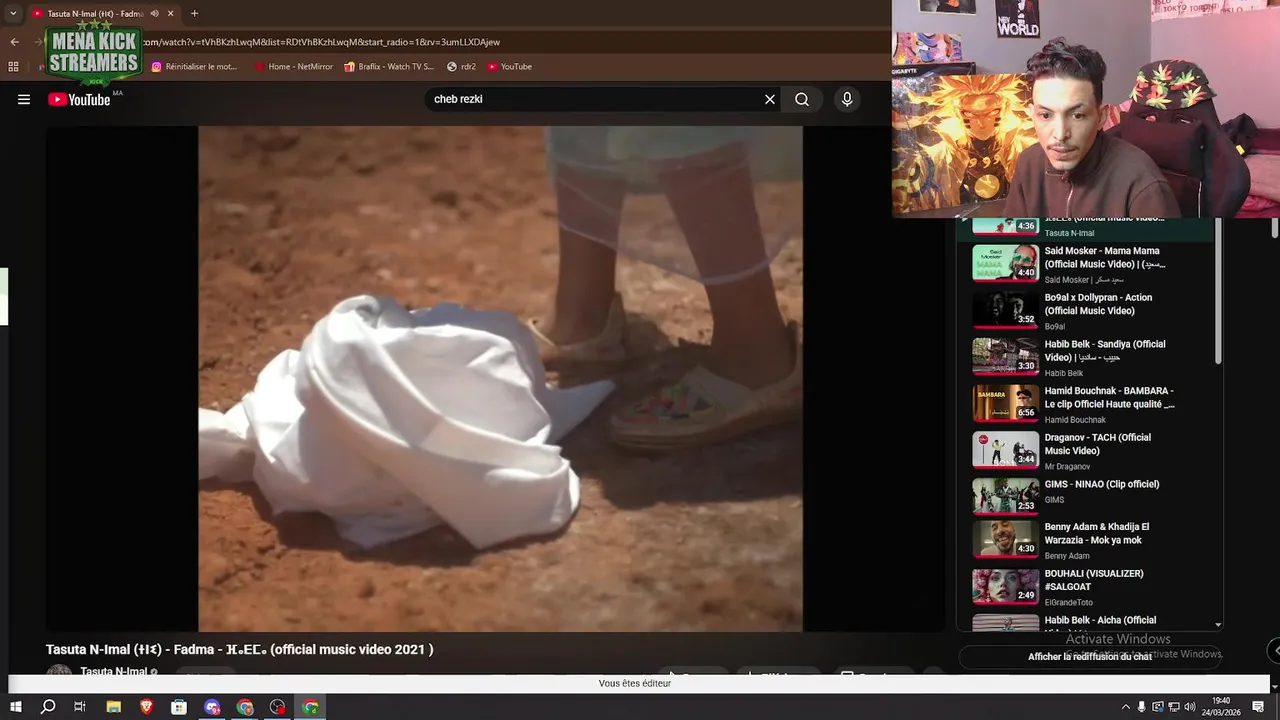
Task: Open the YouTube guide hamburger menu
Action: pyautogui.click(x=24, y=99)
